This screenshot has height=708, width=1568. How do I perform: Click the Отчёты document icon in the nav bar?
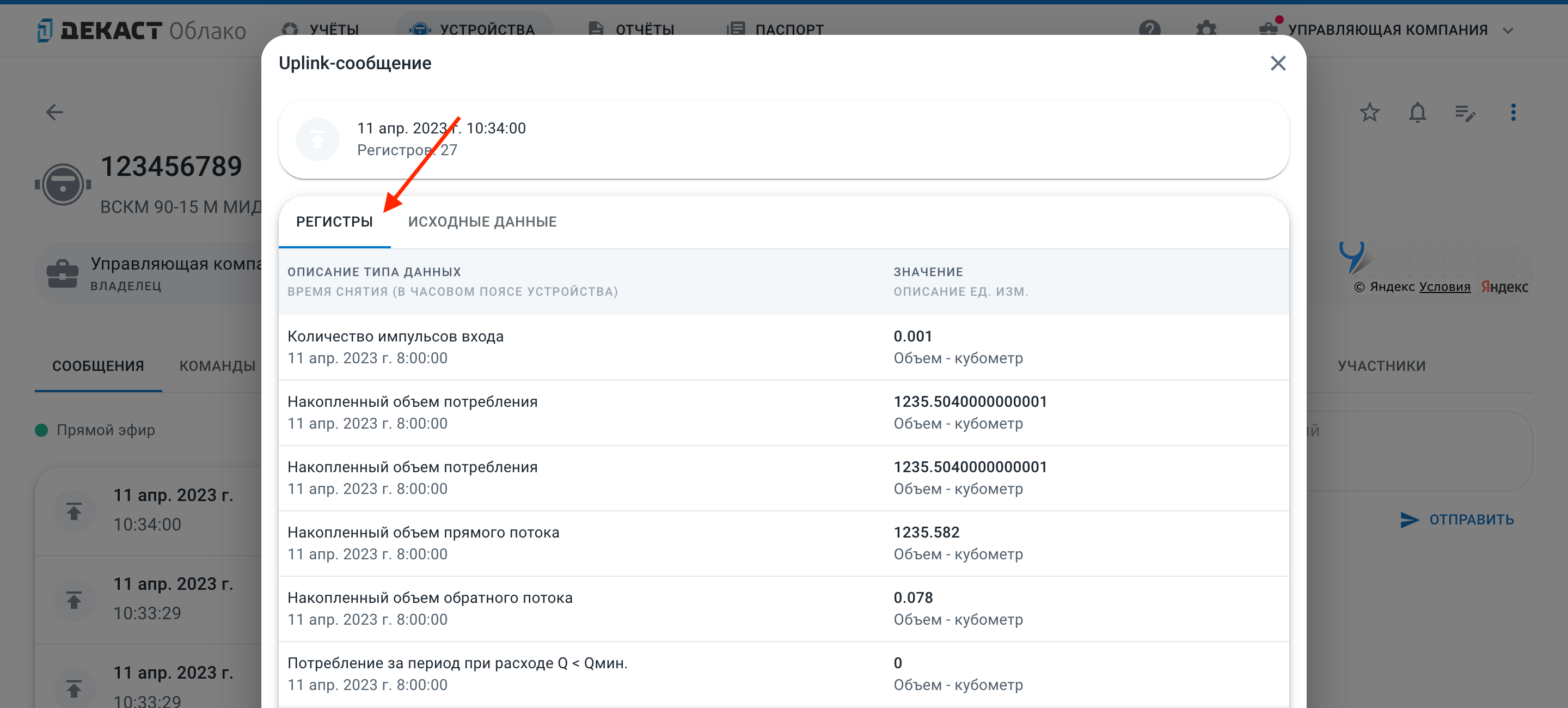596,29
